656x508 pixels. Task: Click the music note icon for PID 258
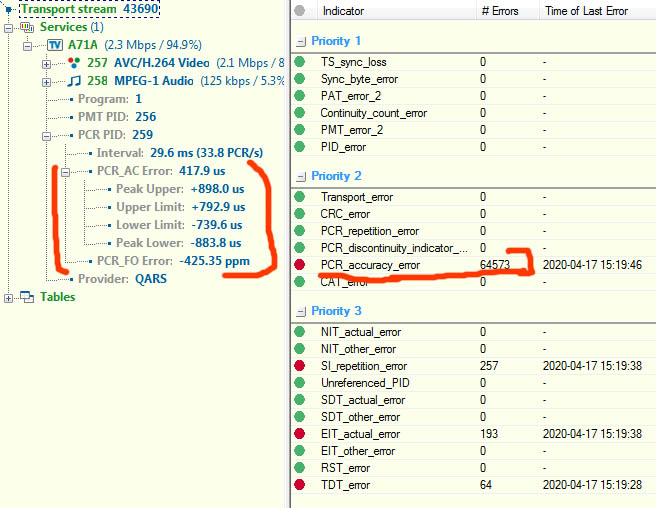74,81
